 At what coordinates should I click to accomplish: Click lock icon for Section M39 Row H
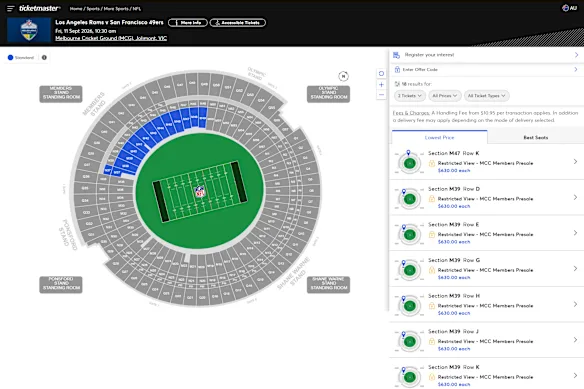(432, 306)
